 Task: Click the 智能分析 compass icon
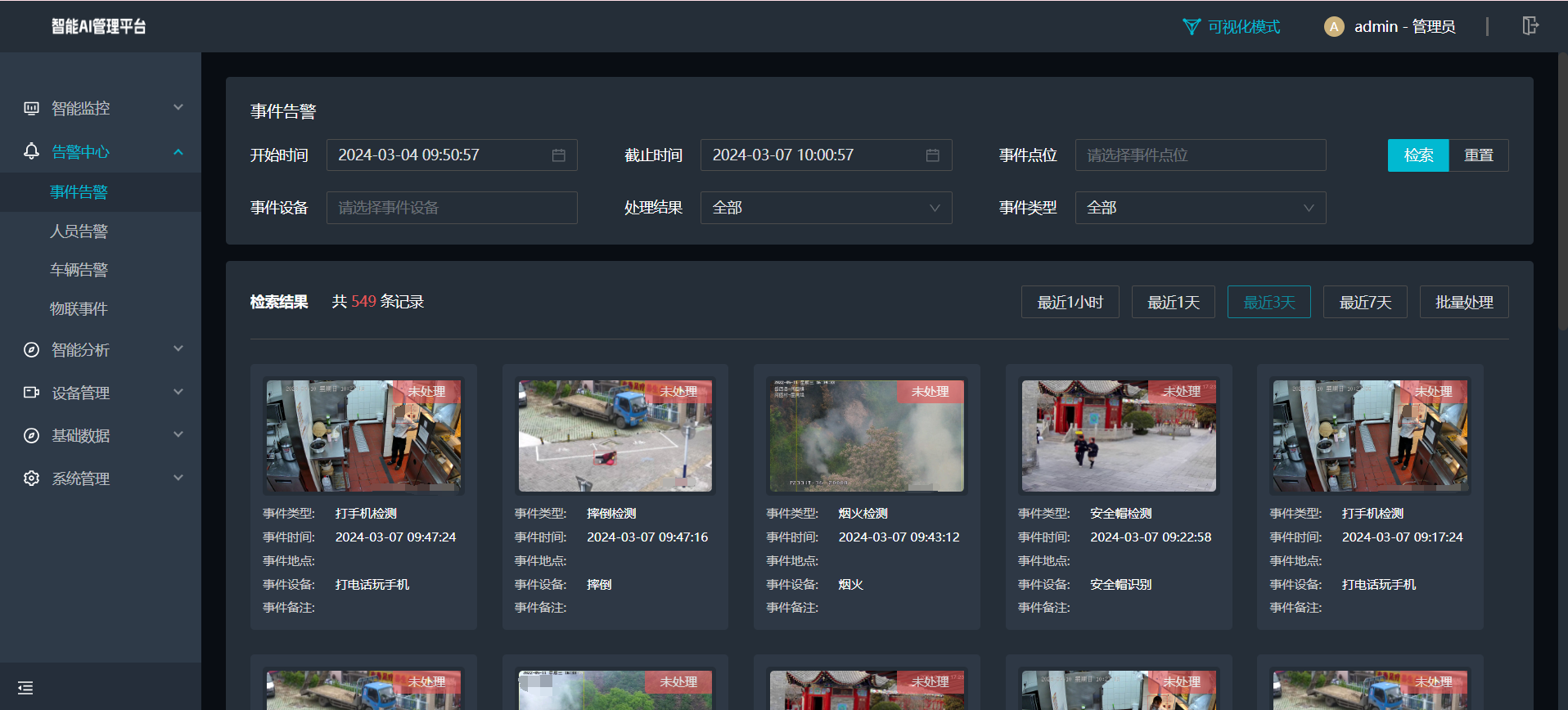tap(31, 350)
